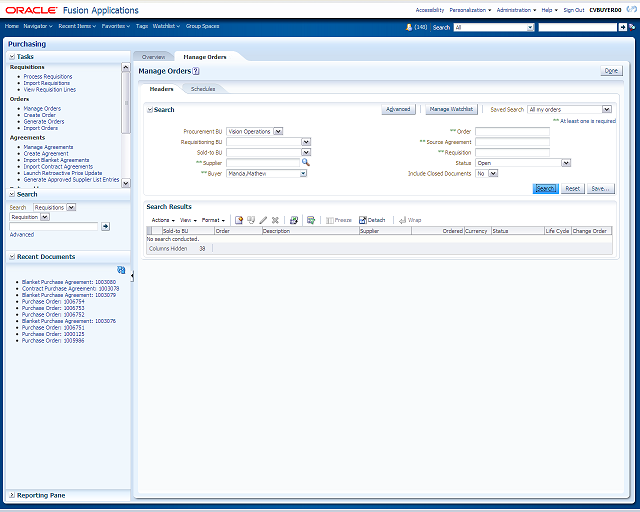Expand the Reporting Pane
The image size is (640, 512).
pos(12,495)
